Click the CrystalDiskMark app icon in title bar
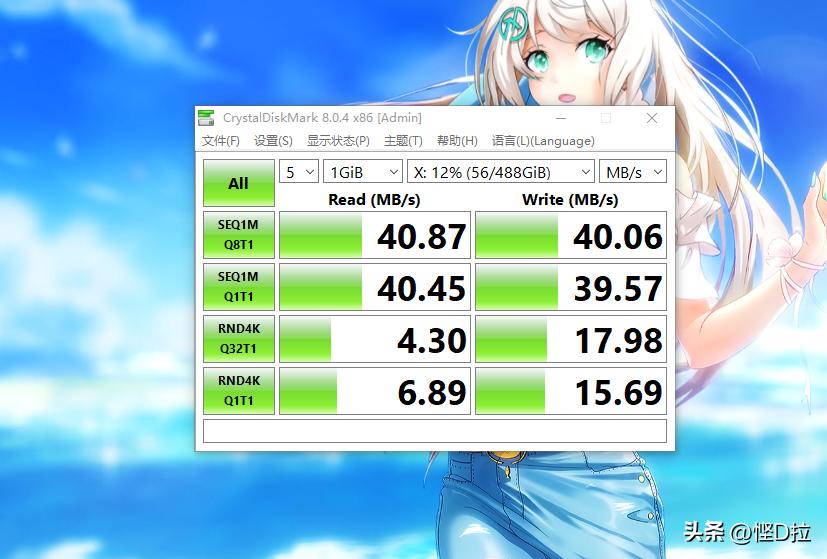Viewport: 827px width, 559px height. 206,118
